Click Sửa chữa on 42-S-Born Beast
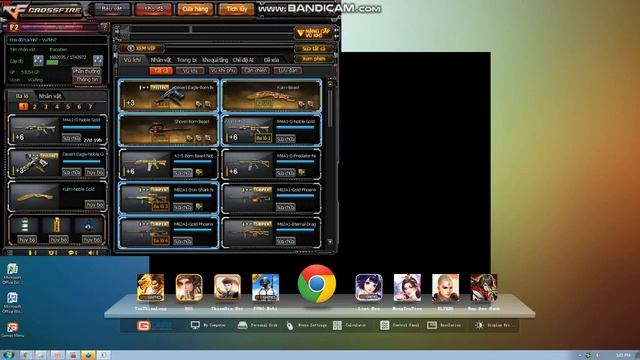The width and height of the screenshot is (640, 360). [x=182, y=173]
